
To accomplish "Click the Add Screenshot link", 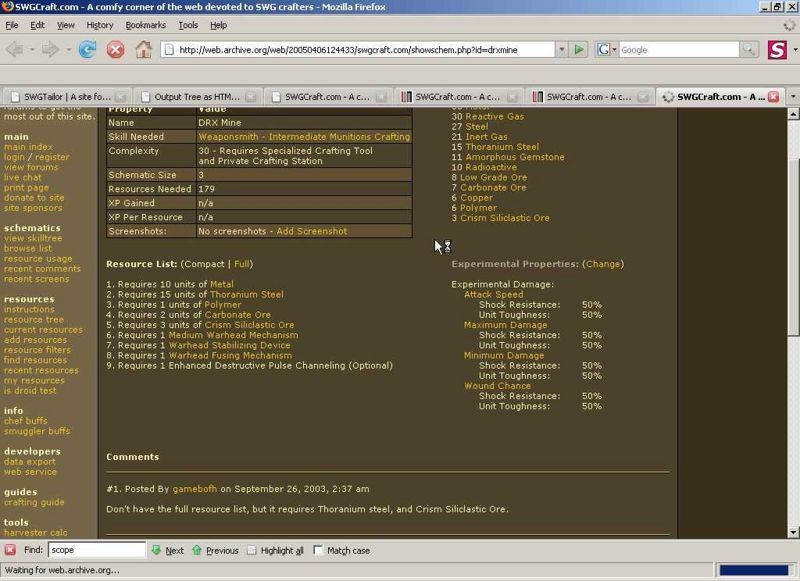I will [x=312, y=231].
